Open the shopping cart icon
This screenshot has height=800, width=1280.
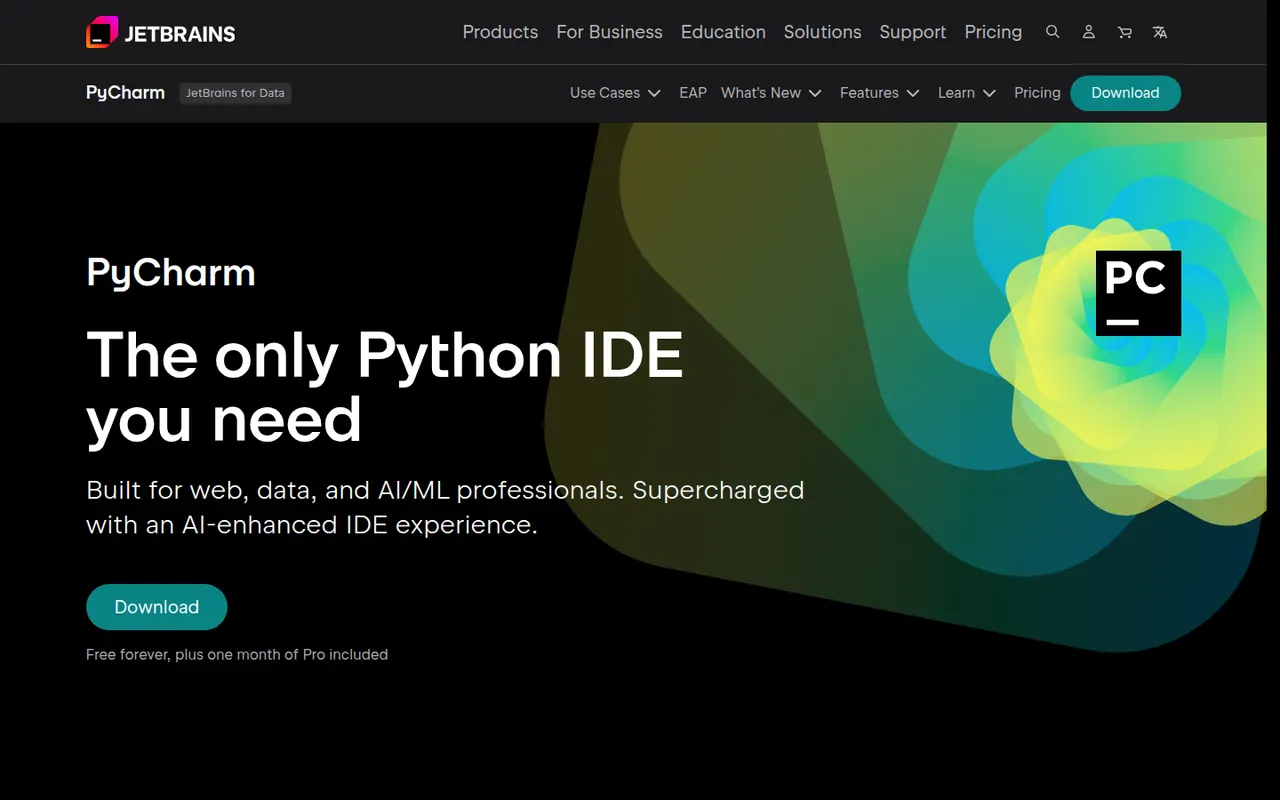1124,32
